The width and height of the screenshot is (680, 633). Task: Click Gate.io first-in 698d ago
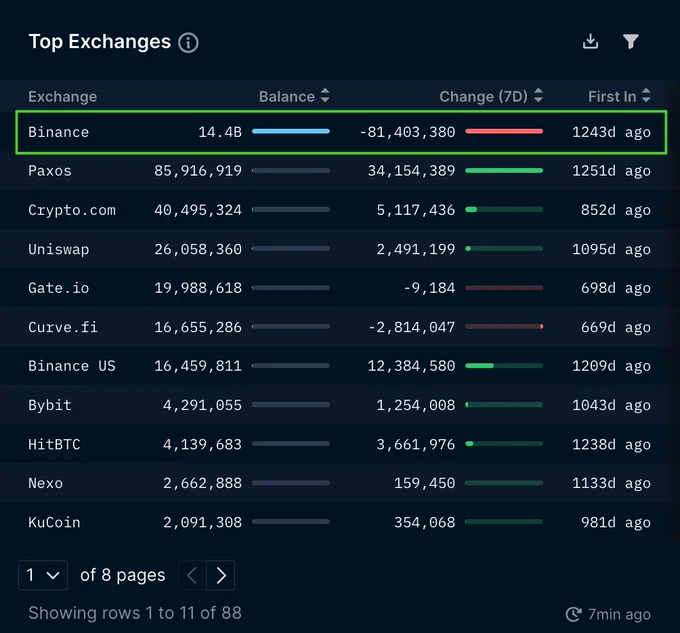pyautogui.click(x=616, y=288)
